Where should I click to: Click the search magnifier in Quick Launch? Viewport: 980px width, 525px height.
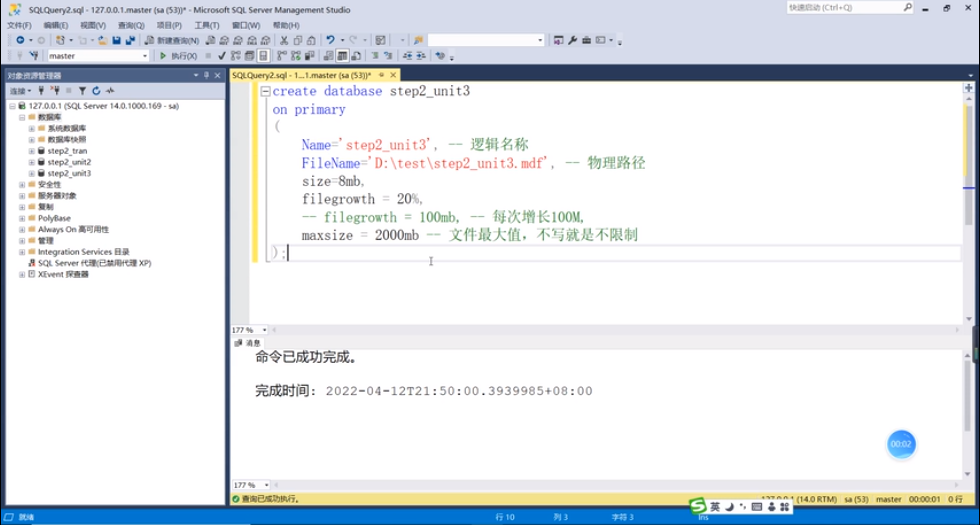(908, 8)
